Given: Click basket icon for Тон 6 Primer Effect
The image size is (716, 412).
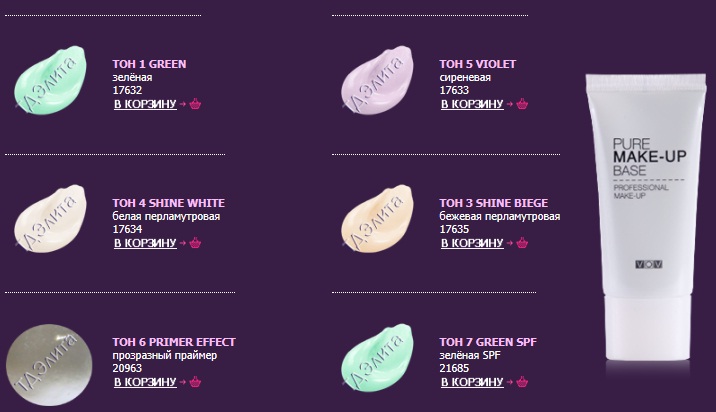Looking at the screenshot, I should tap(194, 381).
